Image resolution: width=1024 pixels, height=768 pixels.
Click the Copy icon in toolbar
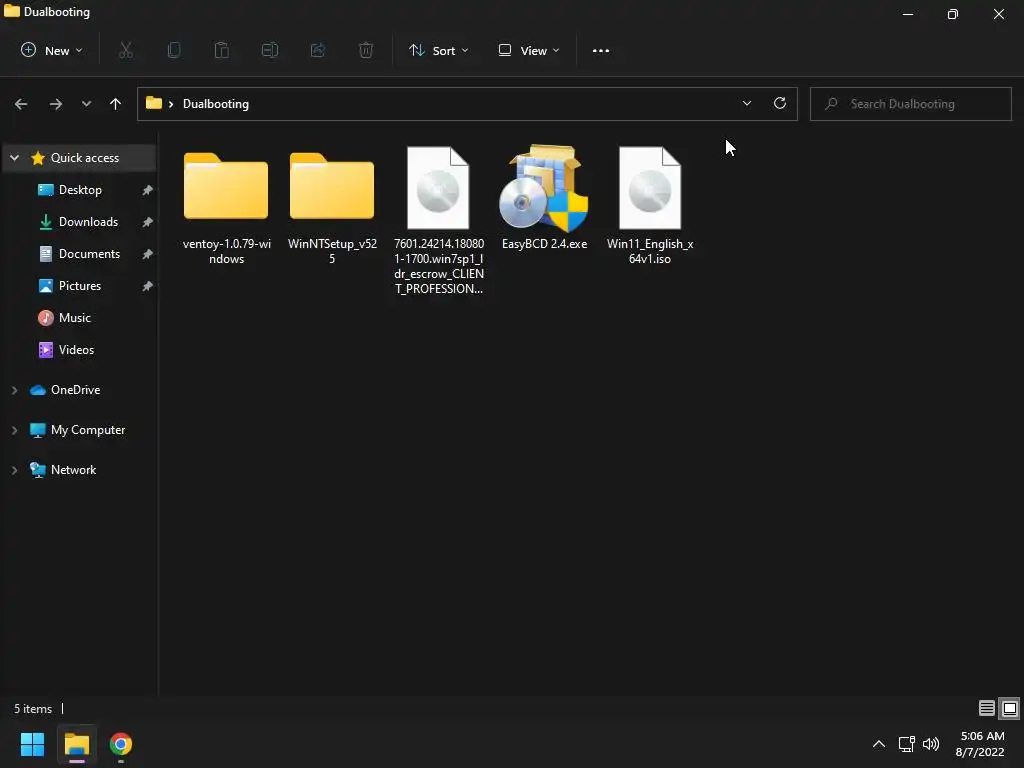174,50
